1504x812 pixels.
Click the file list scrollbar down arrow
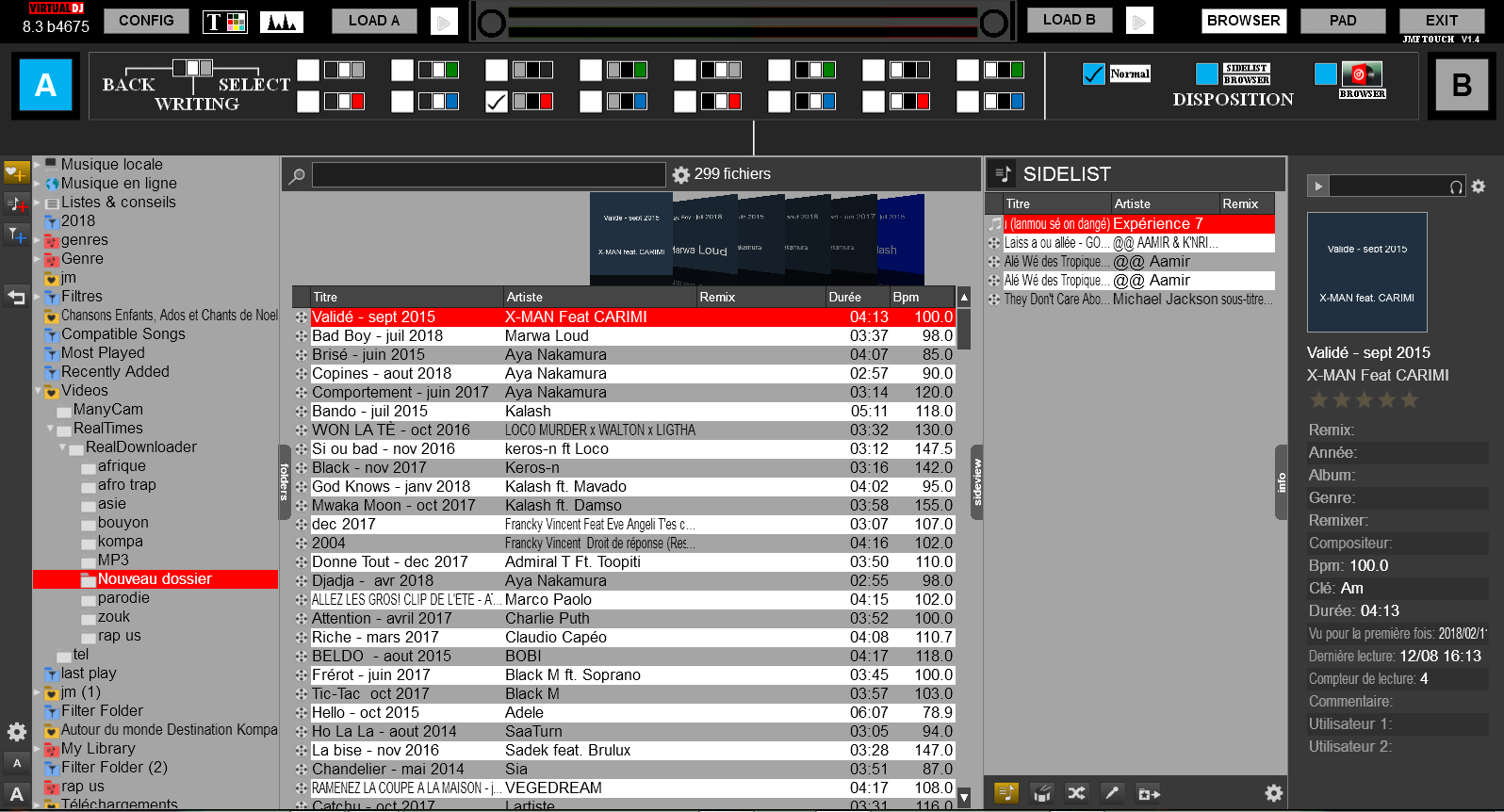point(964,797)
